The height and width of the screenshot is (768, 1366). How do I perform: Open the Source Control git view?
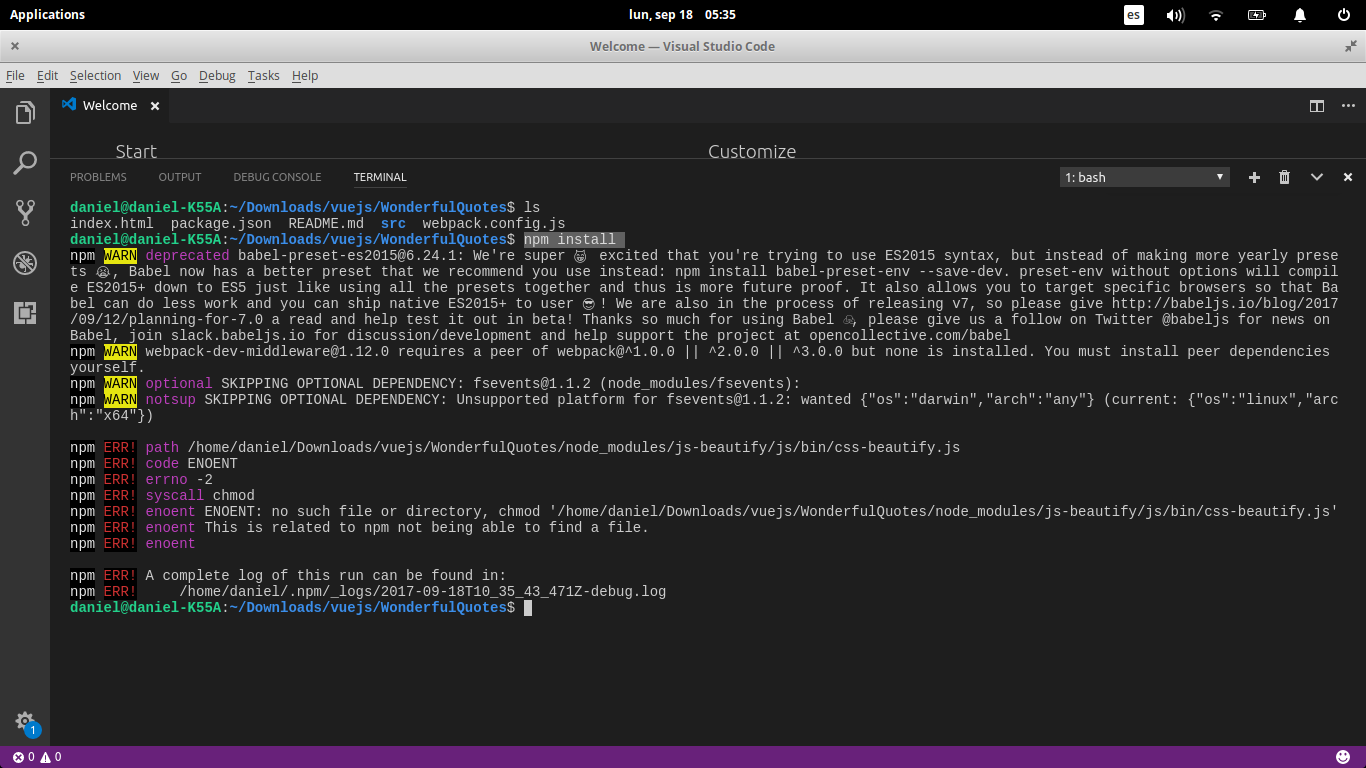pos(25,212)
